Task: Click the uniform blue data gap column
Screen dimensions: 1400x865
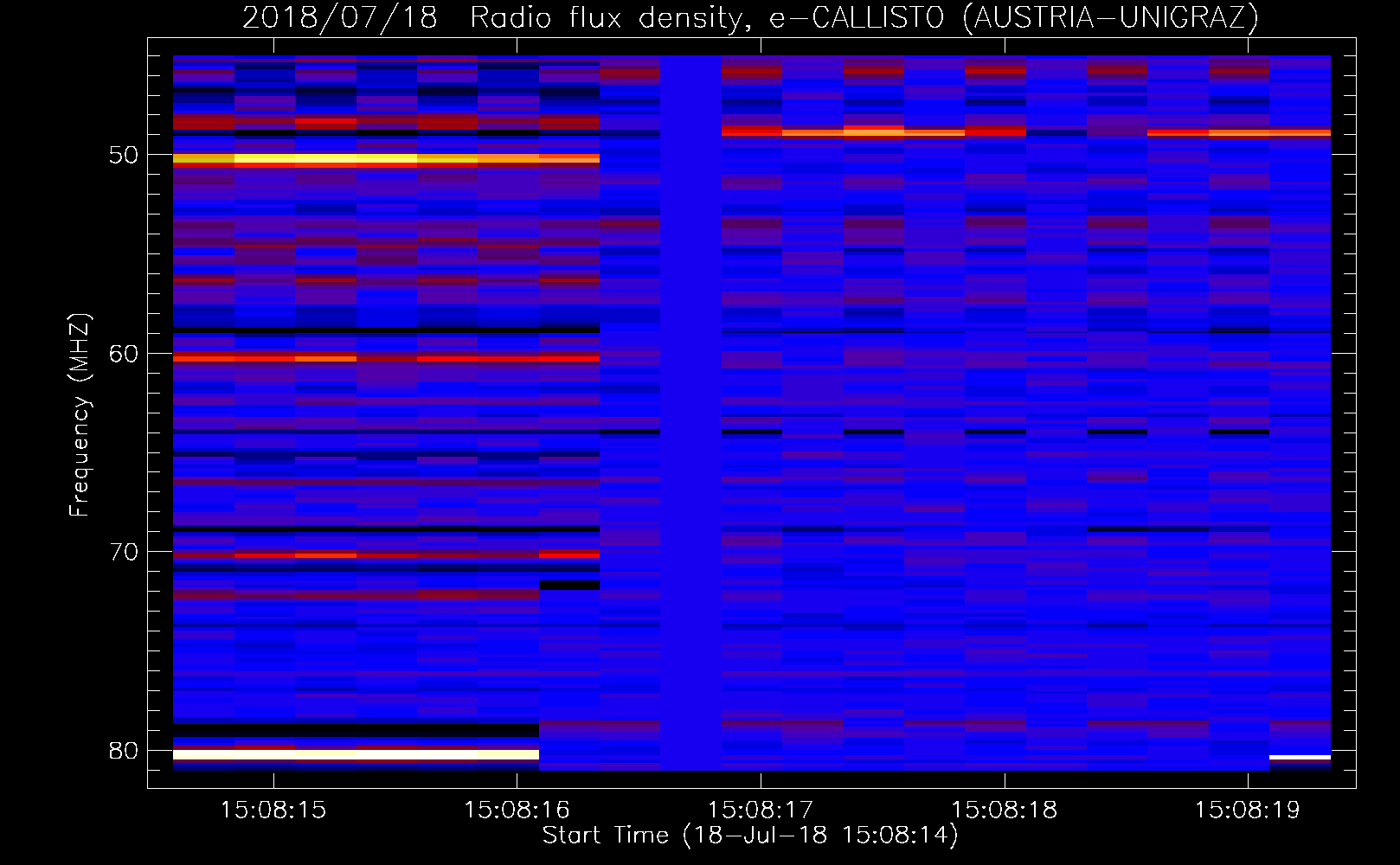Action: point(690,413)
